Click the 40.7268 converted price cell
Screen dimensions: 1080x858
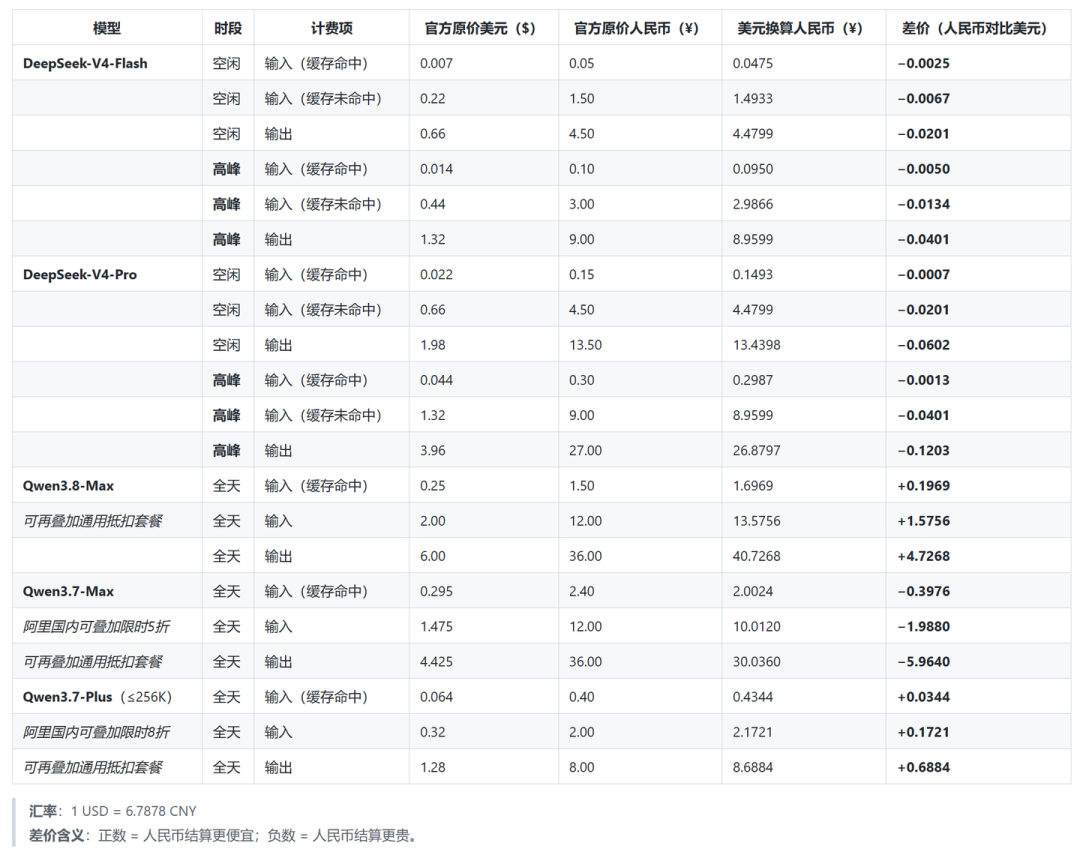[757, 556]
